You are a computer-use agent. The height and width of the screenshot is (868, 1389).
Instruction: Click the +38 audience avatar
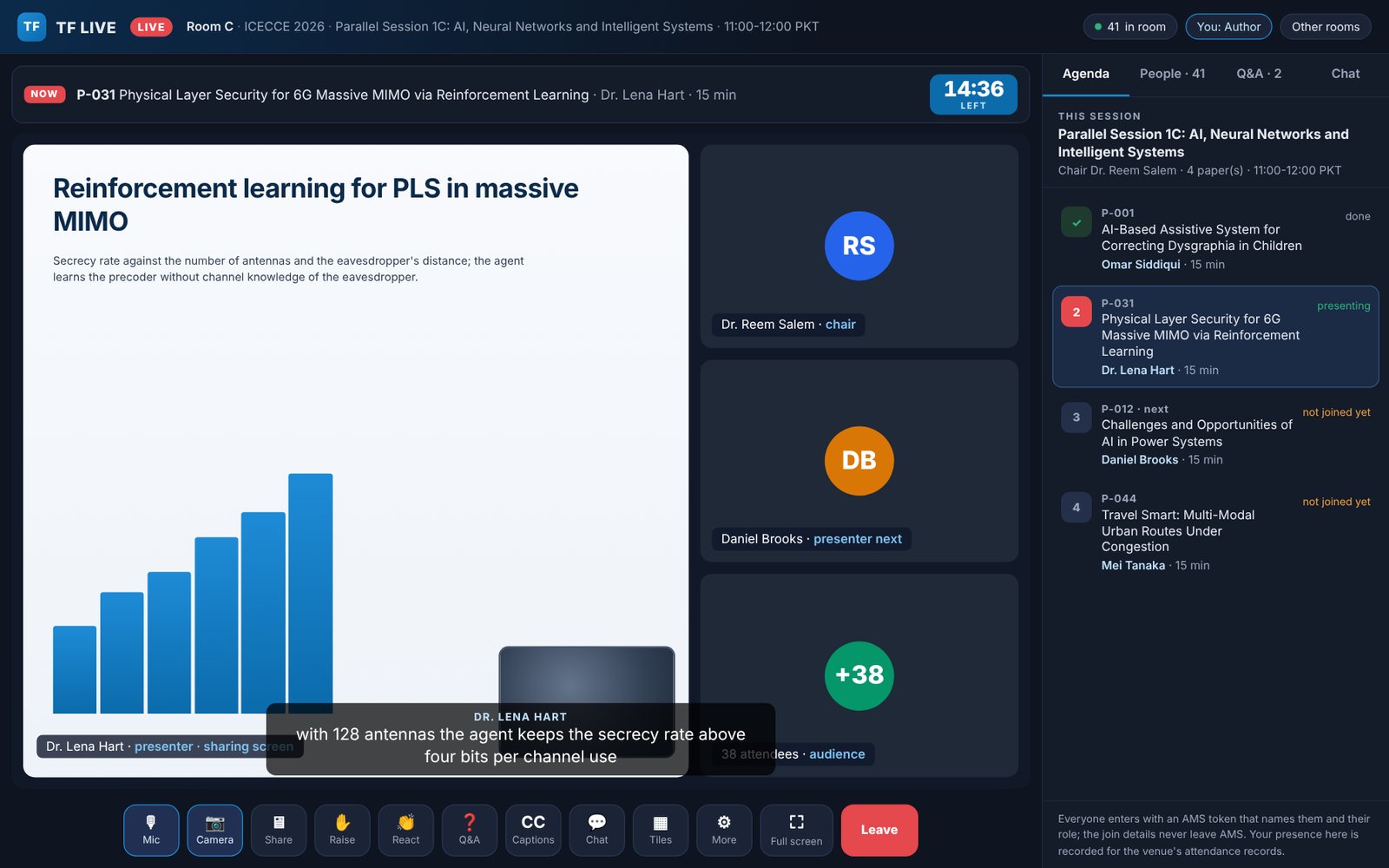coord(859,675)
